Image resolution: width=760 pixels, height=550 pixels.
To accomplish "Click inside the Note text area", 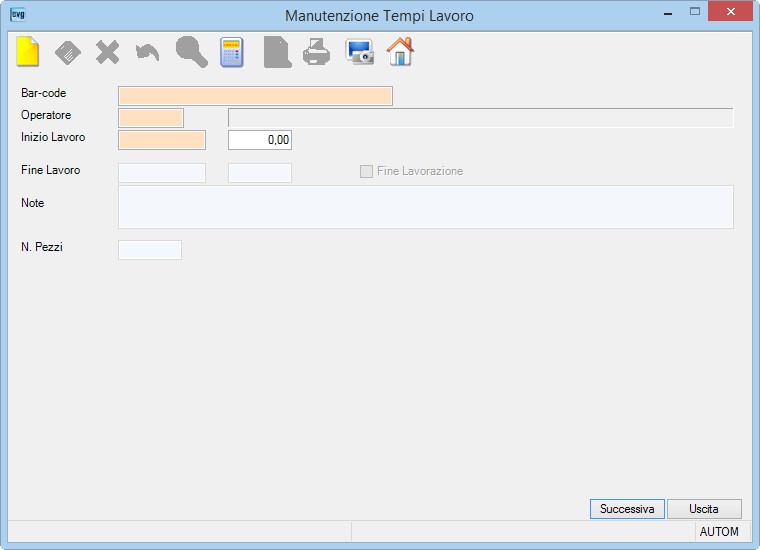I will (426, 207).
